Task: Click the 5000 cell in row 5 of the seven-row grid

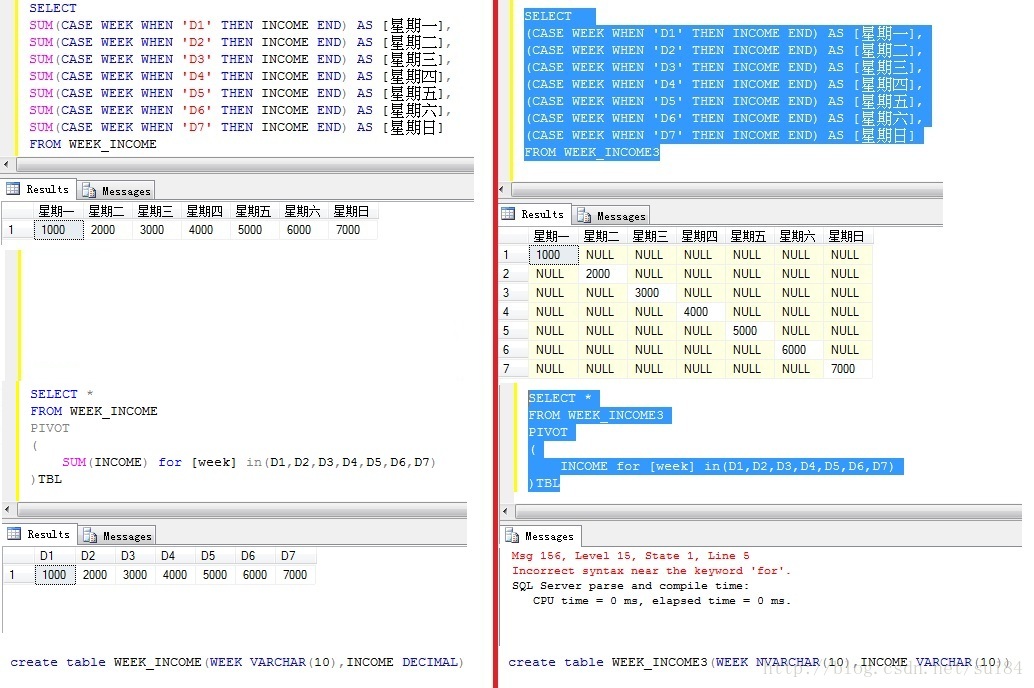Action: (x=749, y=330)
